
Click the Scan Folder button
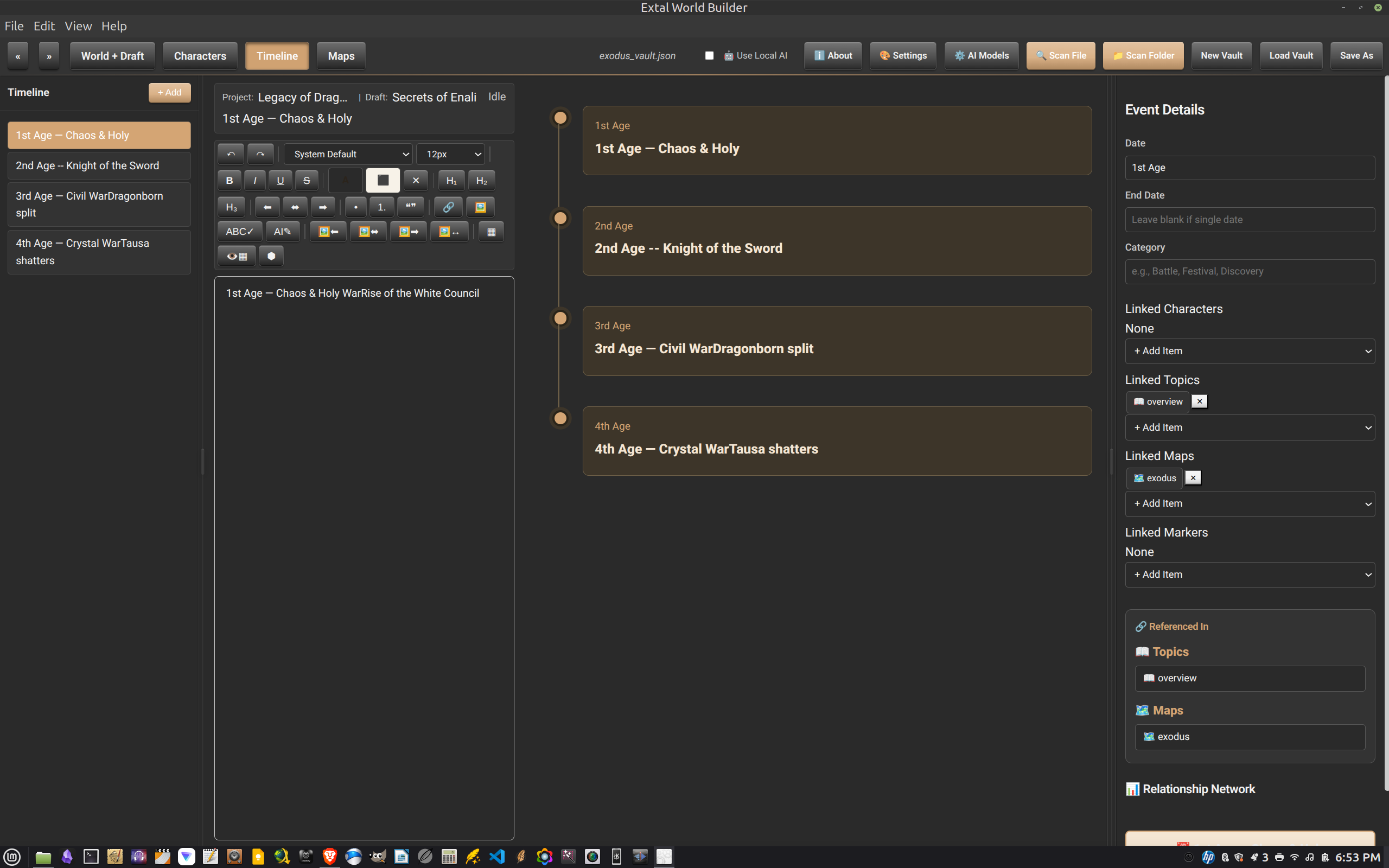[x=1143, y=56]
